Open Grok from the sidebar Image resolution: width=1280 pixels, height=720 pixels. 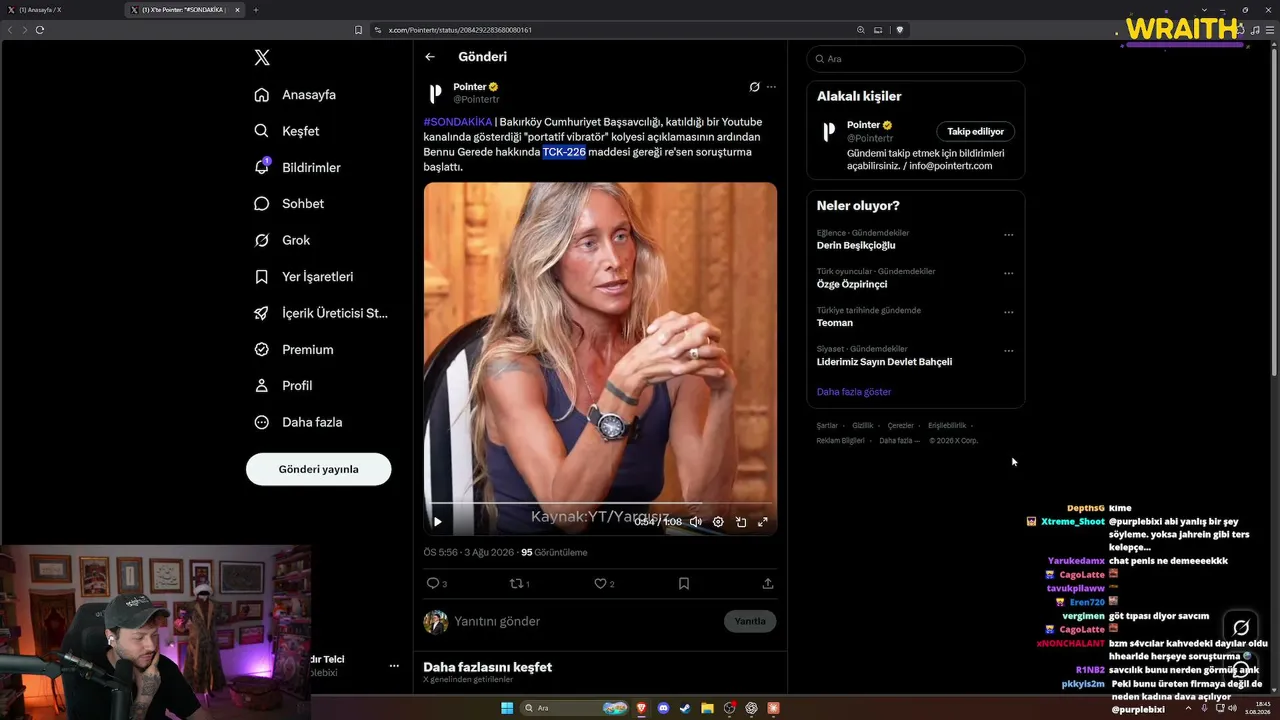point(282,240)
